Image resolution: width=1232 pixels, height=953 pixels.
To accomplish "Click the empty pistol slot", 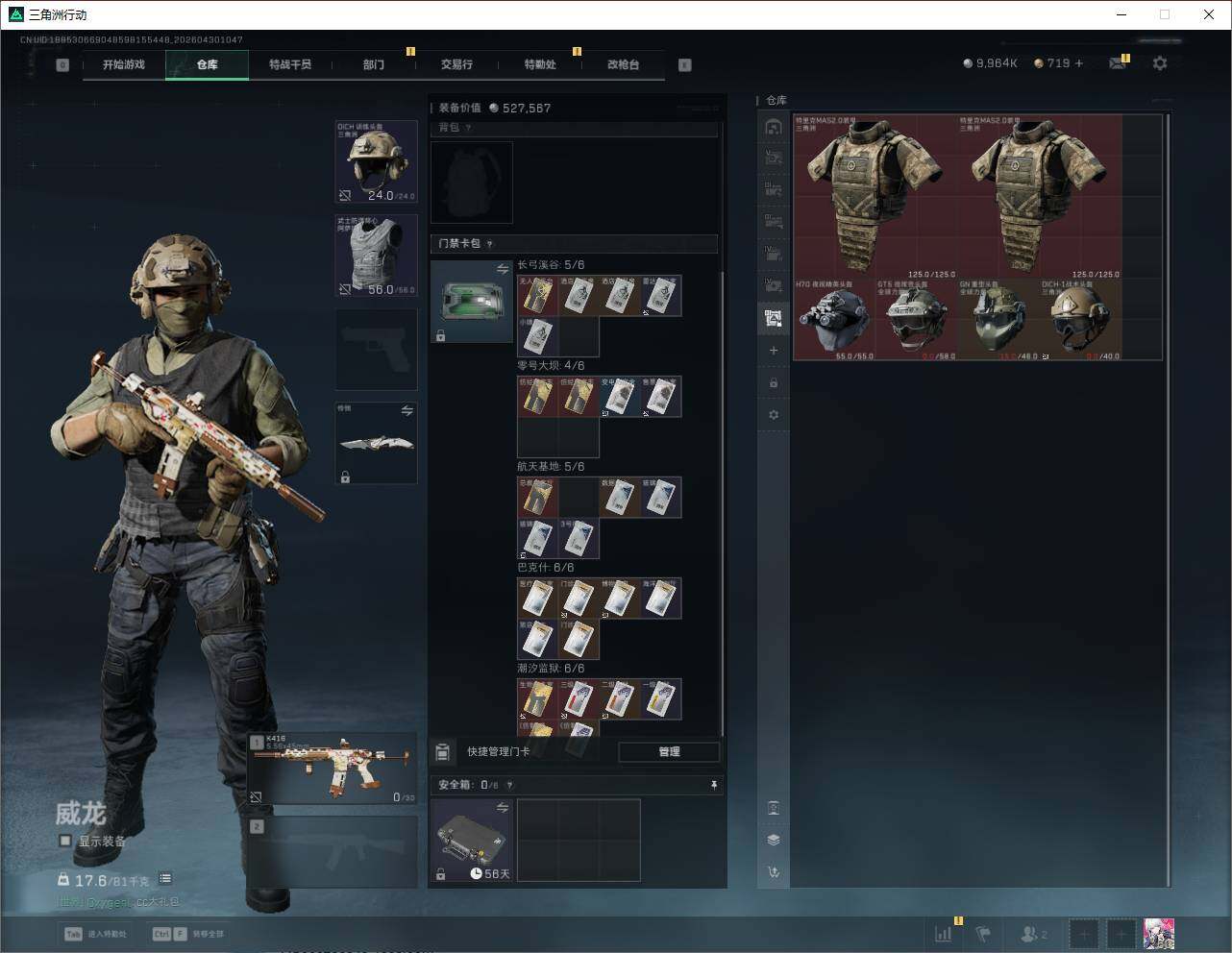I will pos(376,349).
